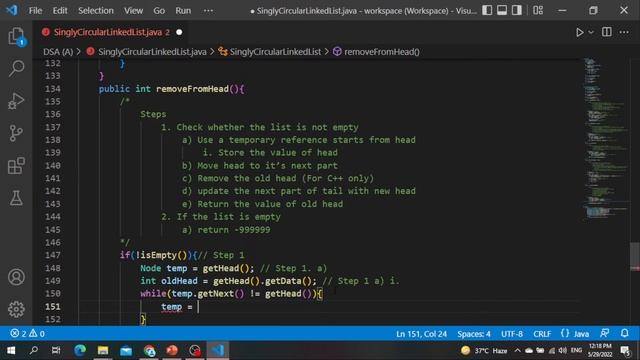Toggle bottom panel layout

[502, 10]
